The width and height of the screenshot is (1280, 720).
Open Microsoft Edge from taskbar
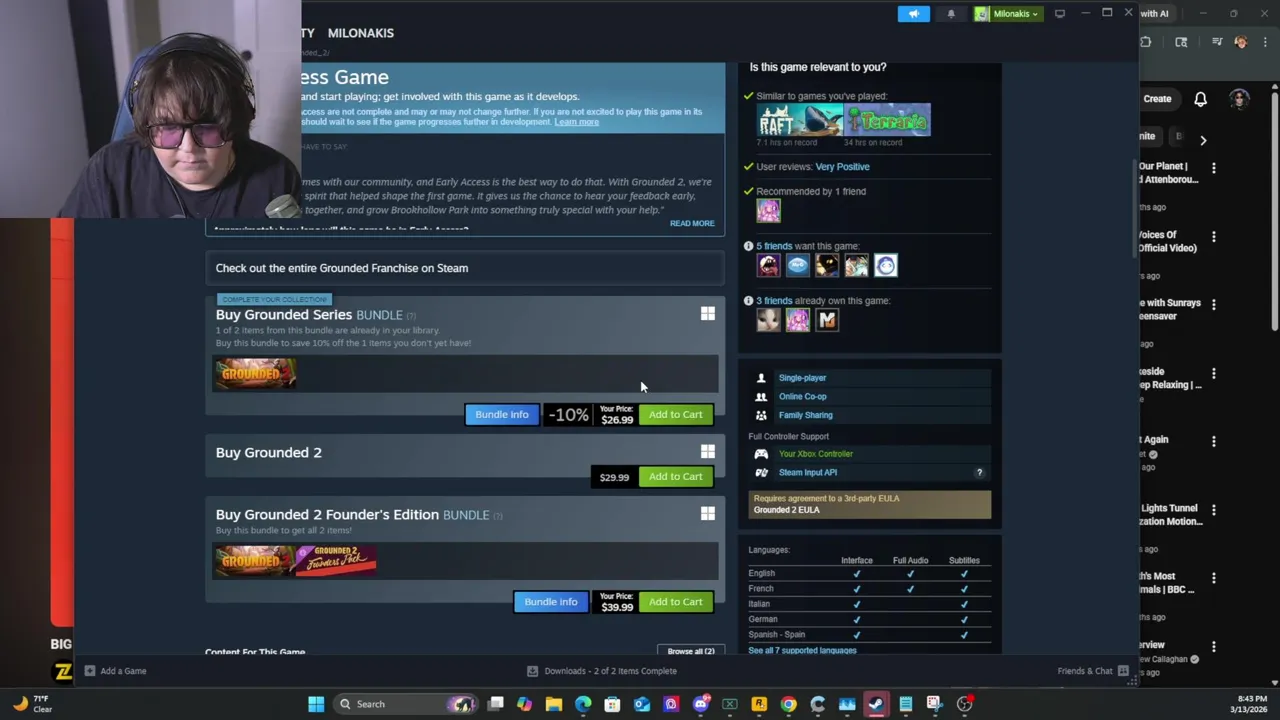point(583,704)
